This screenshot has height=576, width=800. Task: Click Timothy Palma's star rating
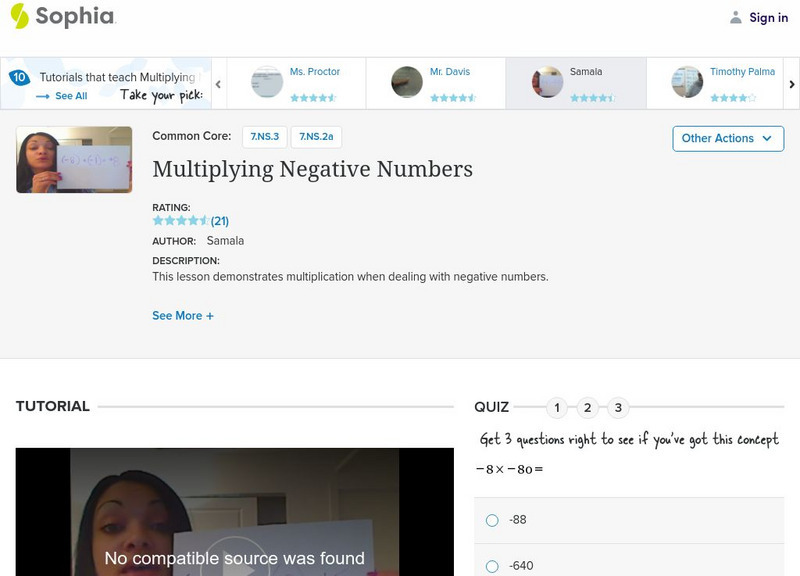(x=733, y=98)
